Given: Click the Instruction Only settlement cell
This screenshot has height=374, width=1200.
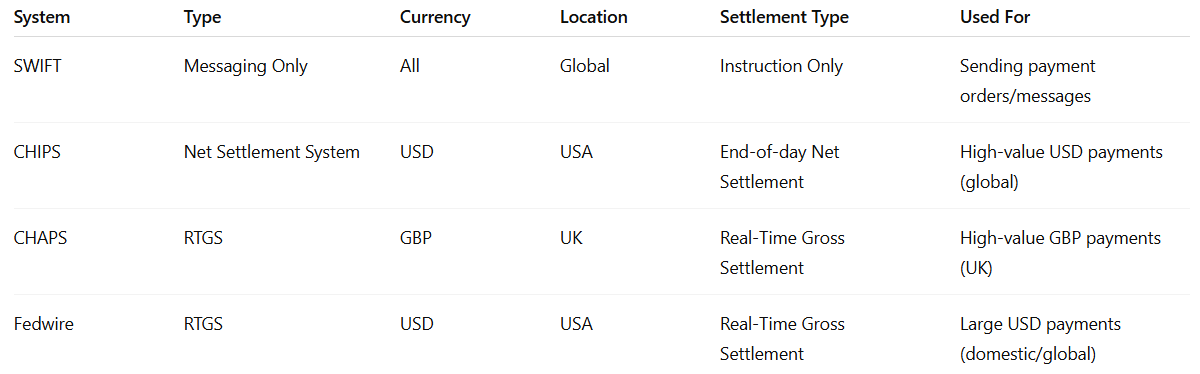Looking at the screenshot, I should [781, 66].
